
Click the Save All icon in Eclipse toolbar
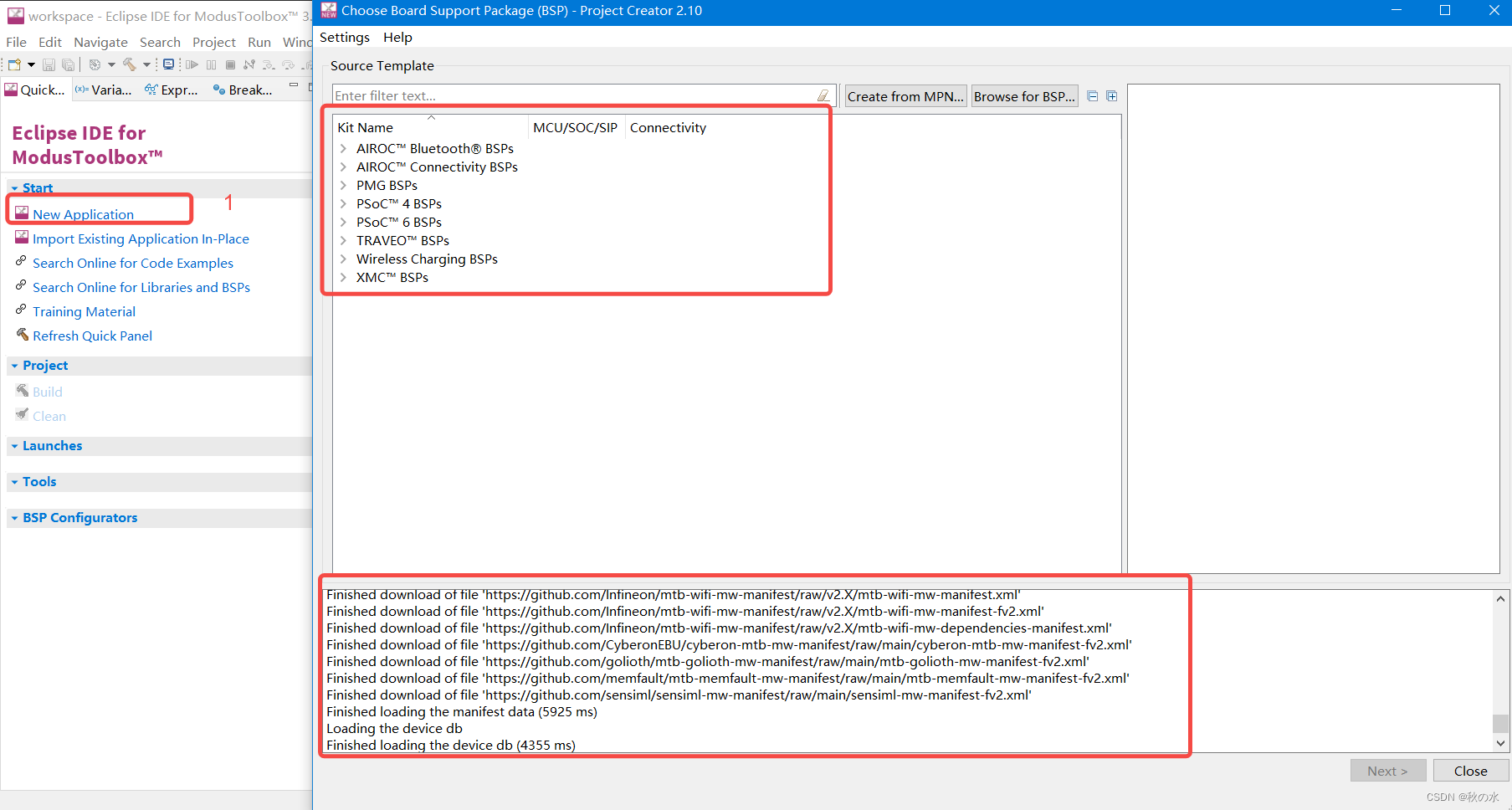pos(68,64)
